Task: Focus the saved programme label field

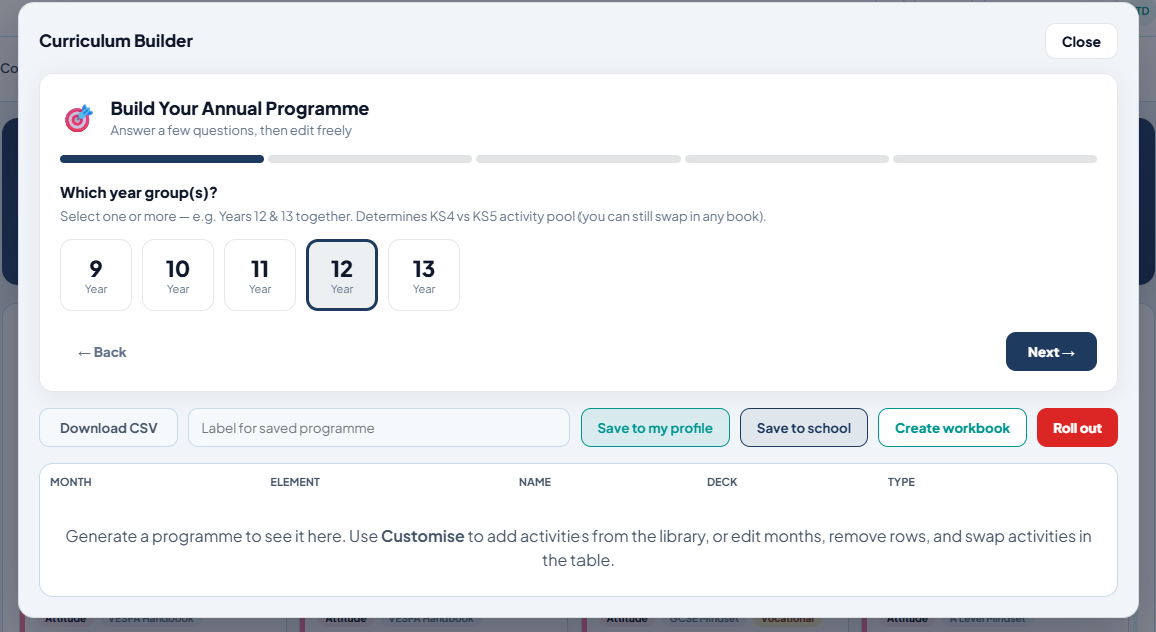Action: pos(379,428)
